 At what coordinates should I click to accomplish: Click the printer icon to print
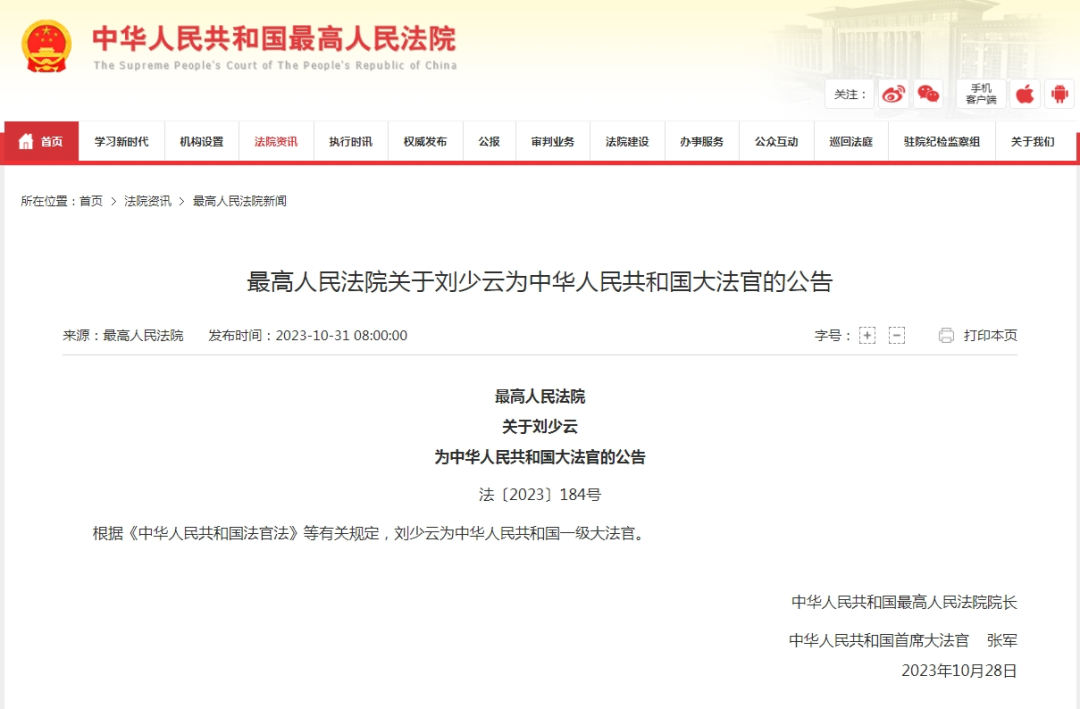click(947, 335)
